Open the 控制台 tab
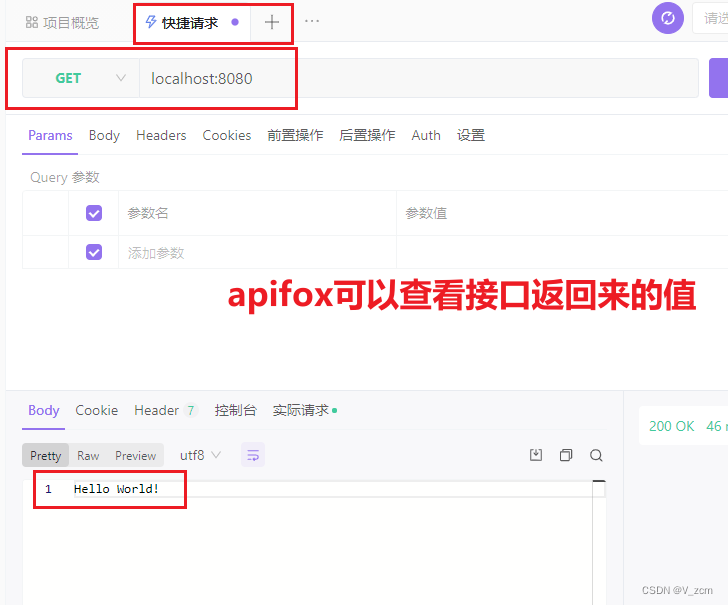This screenshot has height=605, width=728. point(235,410)
